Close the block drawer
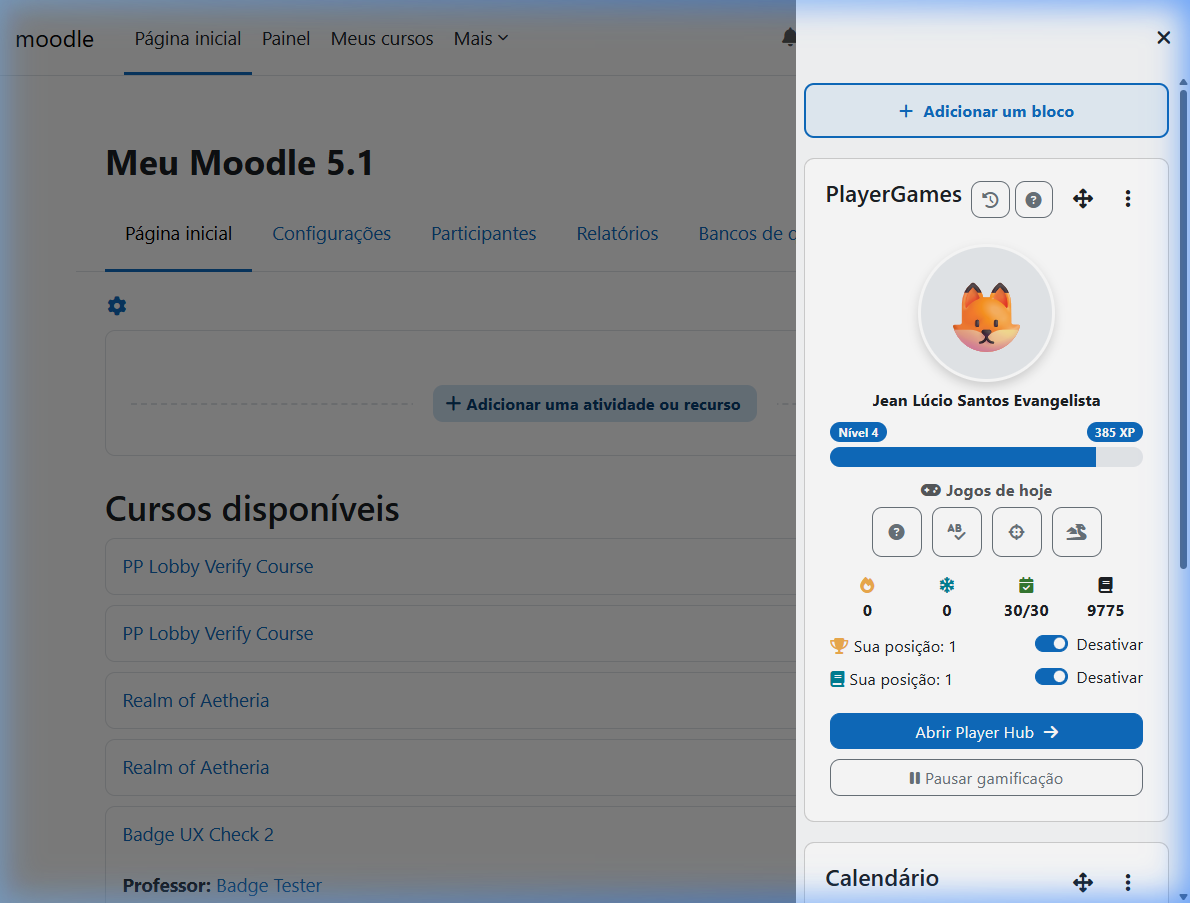Screen dimensions: 1190x903 click(1163, 37)
